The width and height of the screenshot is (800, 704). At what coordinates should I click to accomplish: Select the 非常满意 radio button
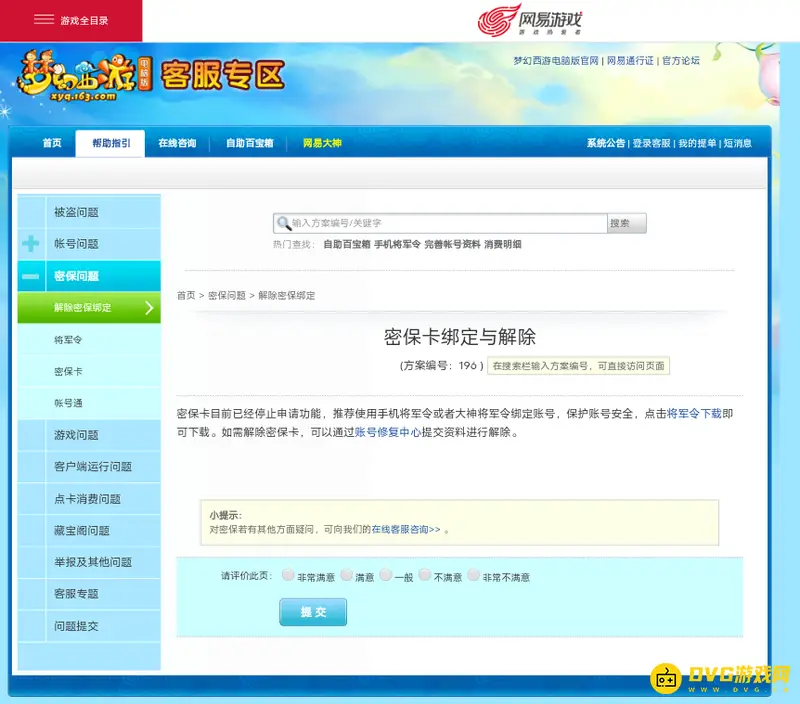click(x=288, y=575)
